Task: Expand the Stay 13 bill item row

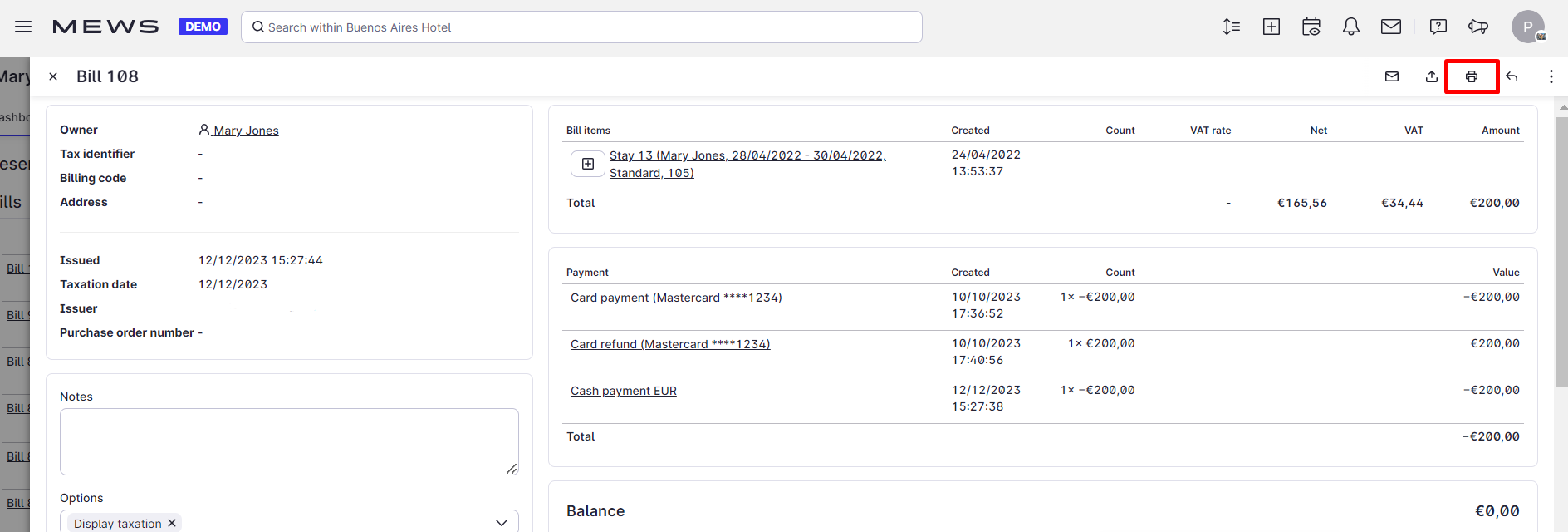Action: [588, 164]
